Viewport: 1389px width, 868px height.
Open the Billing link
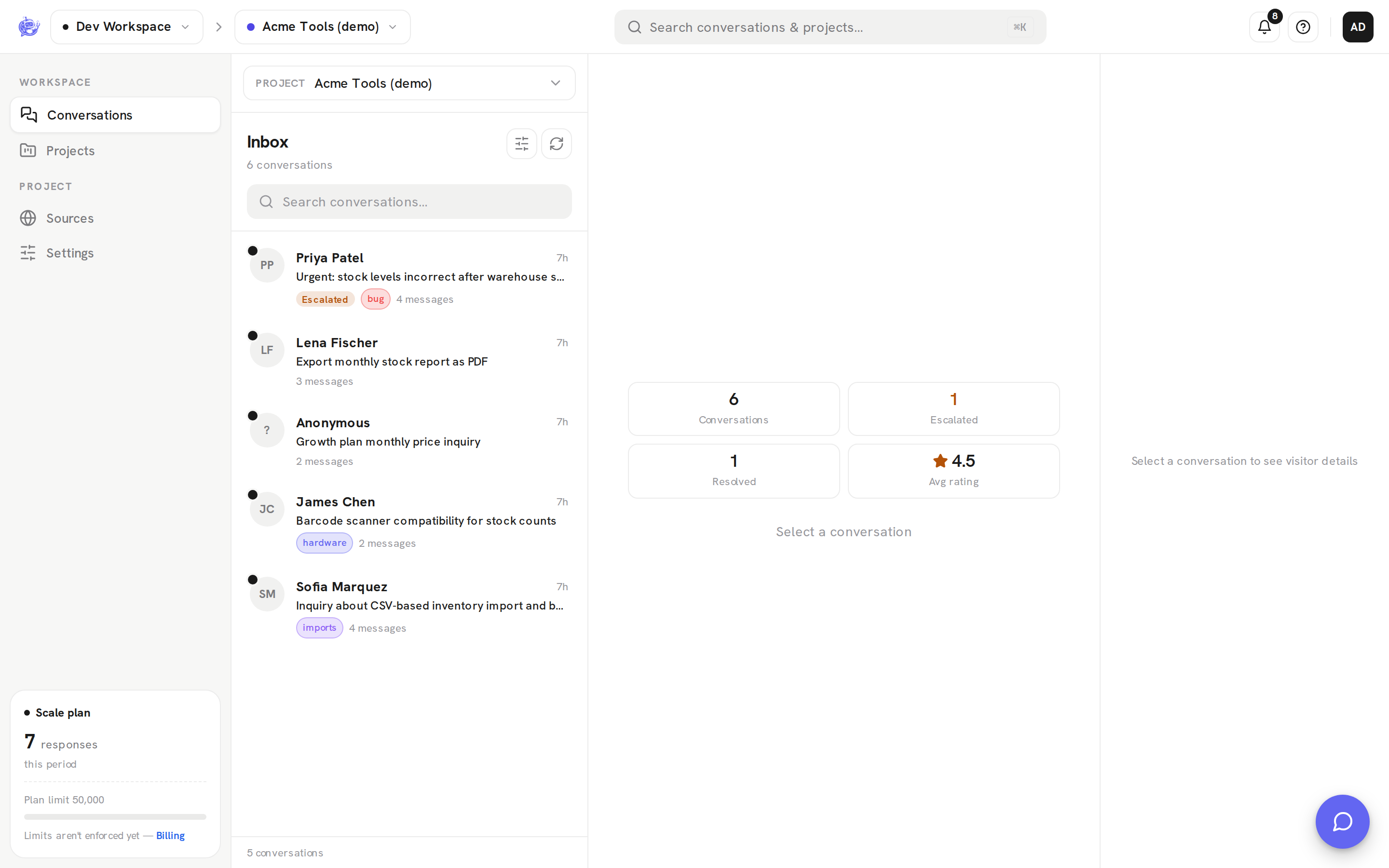(x=170, y=835)
